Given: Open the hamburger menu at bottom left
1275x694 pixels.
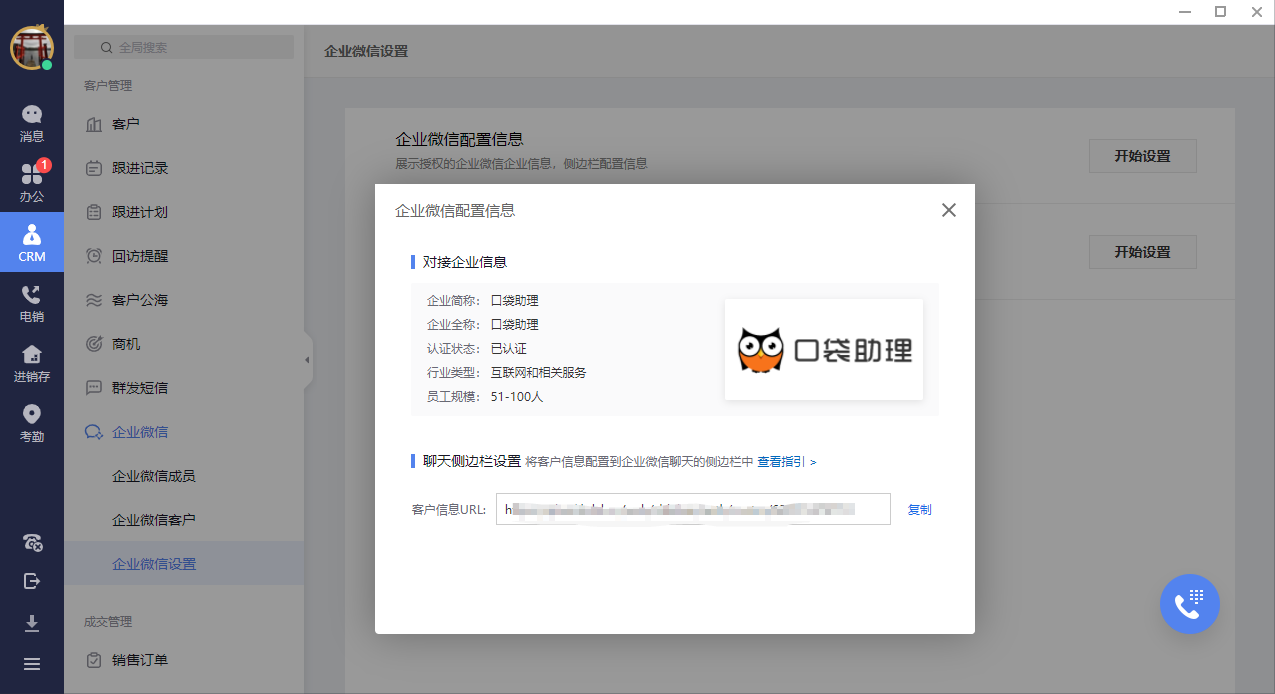Looking at the screenshot, I should [x=32, y=664].
